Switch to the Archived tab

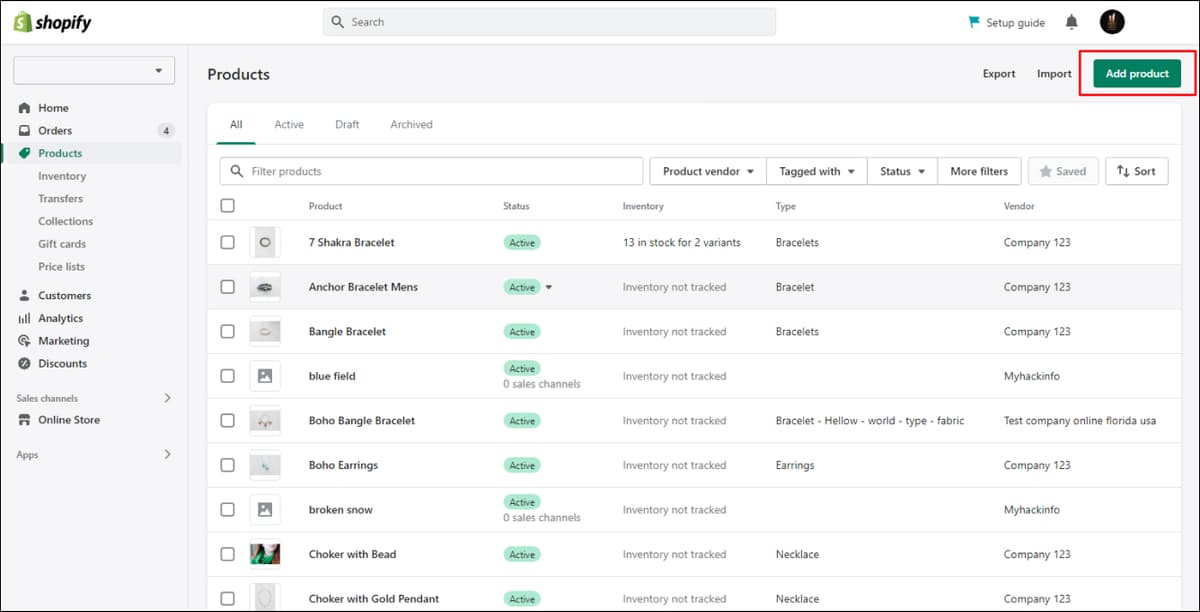(x=411, y=124)
